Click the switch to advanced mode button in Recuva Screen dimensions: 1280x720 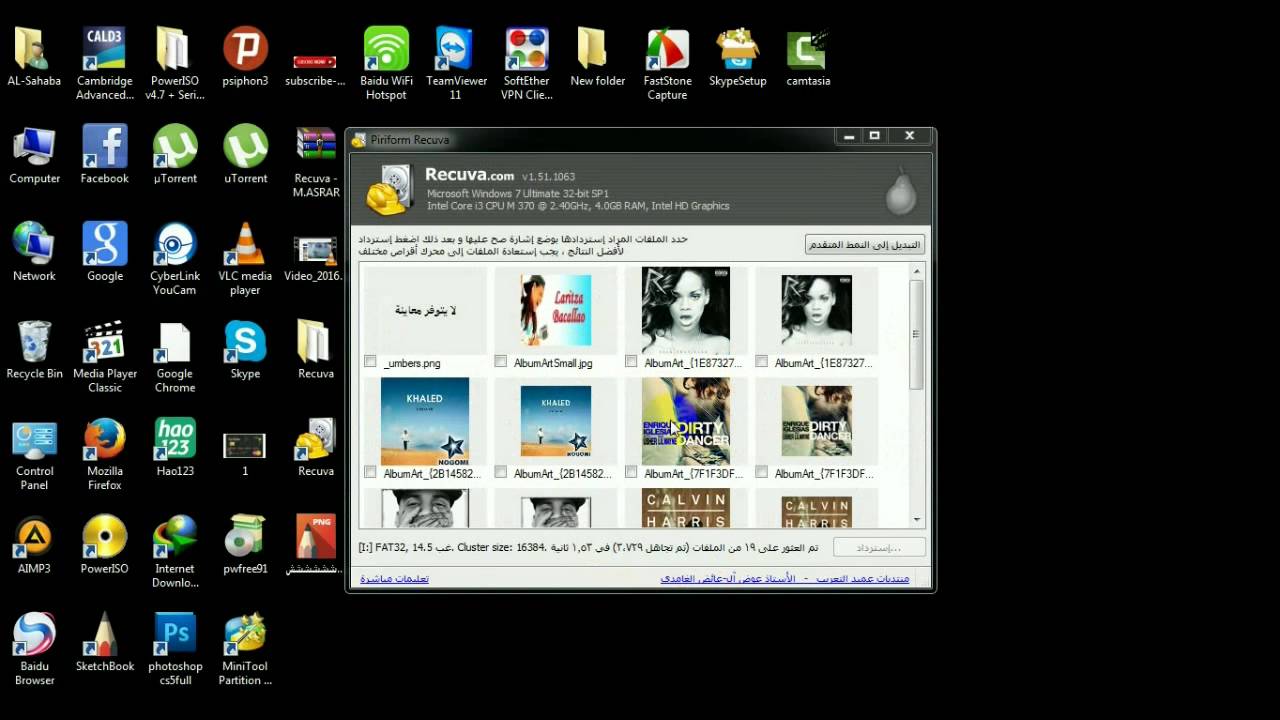[865, 244]
